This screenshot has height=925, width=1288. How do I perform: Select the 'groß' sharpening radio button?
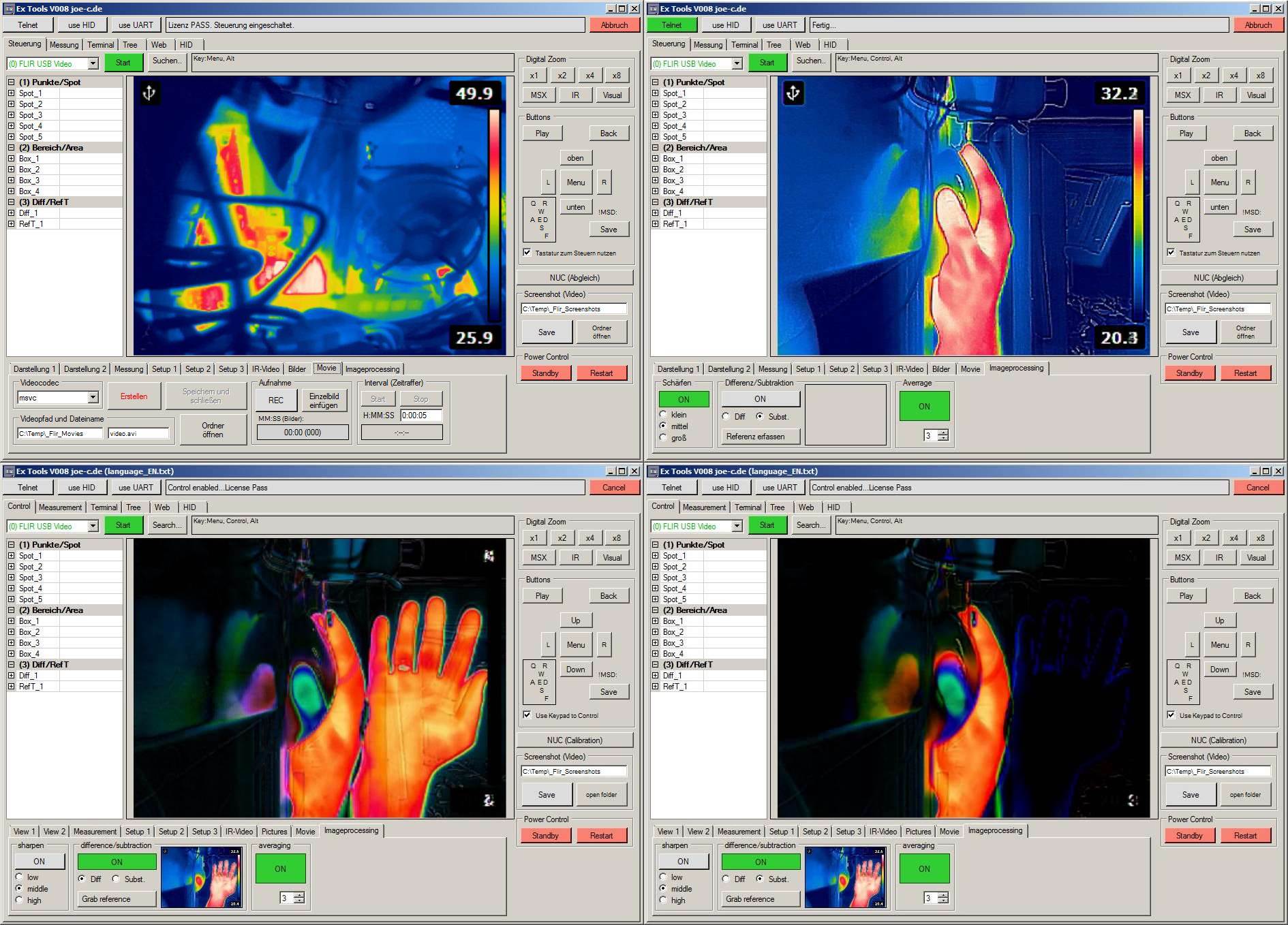pyautogui.click(x=663, y=438)
